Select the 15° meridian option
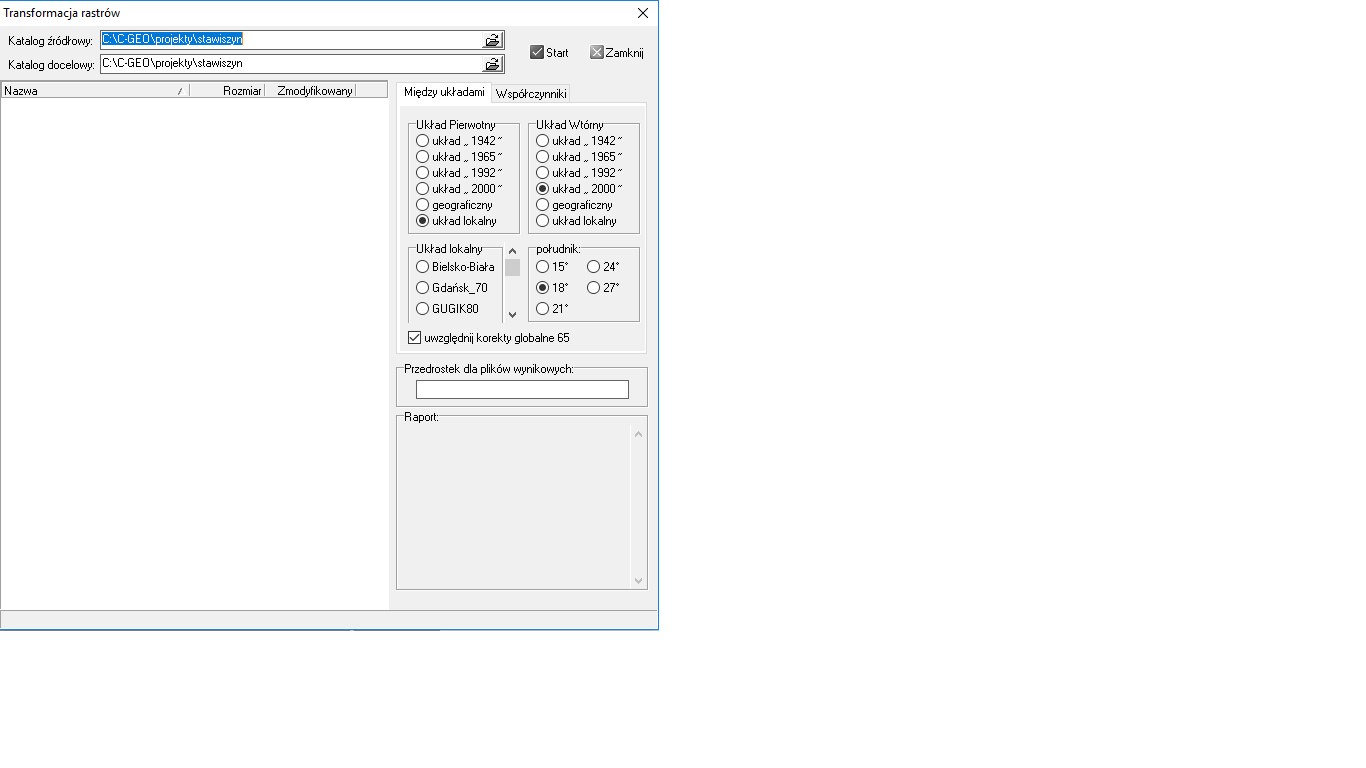 tap(552, 267)
